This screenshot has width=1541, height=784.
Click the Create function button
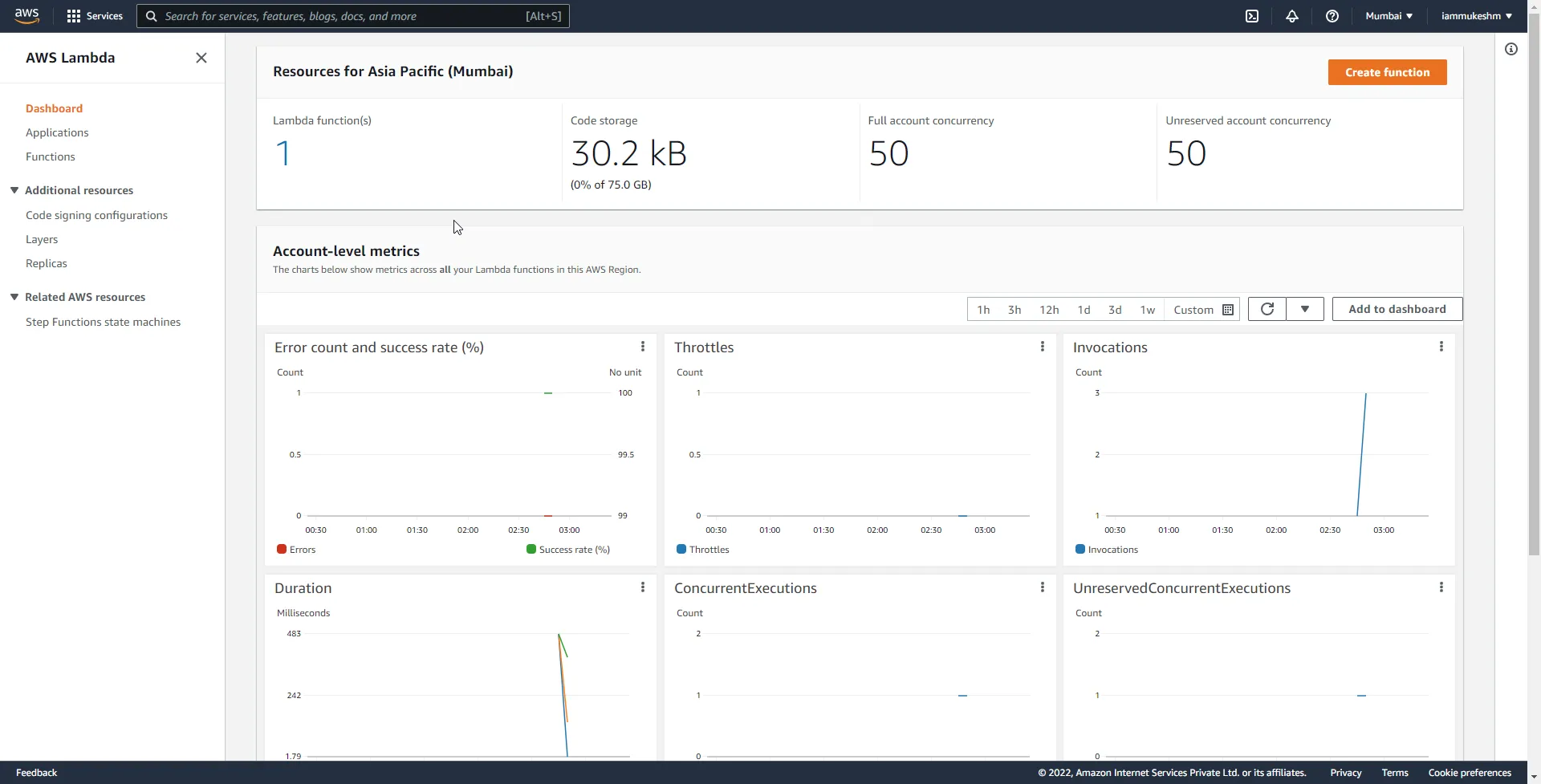(1387, 72)
